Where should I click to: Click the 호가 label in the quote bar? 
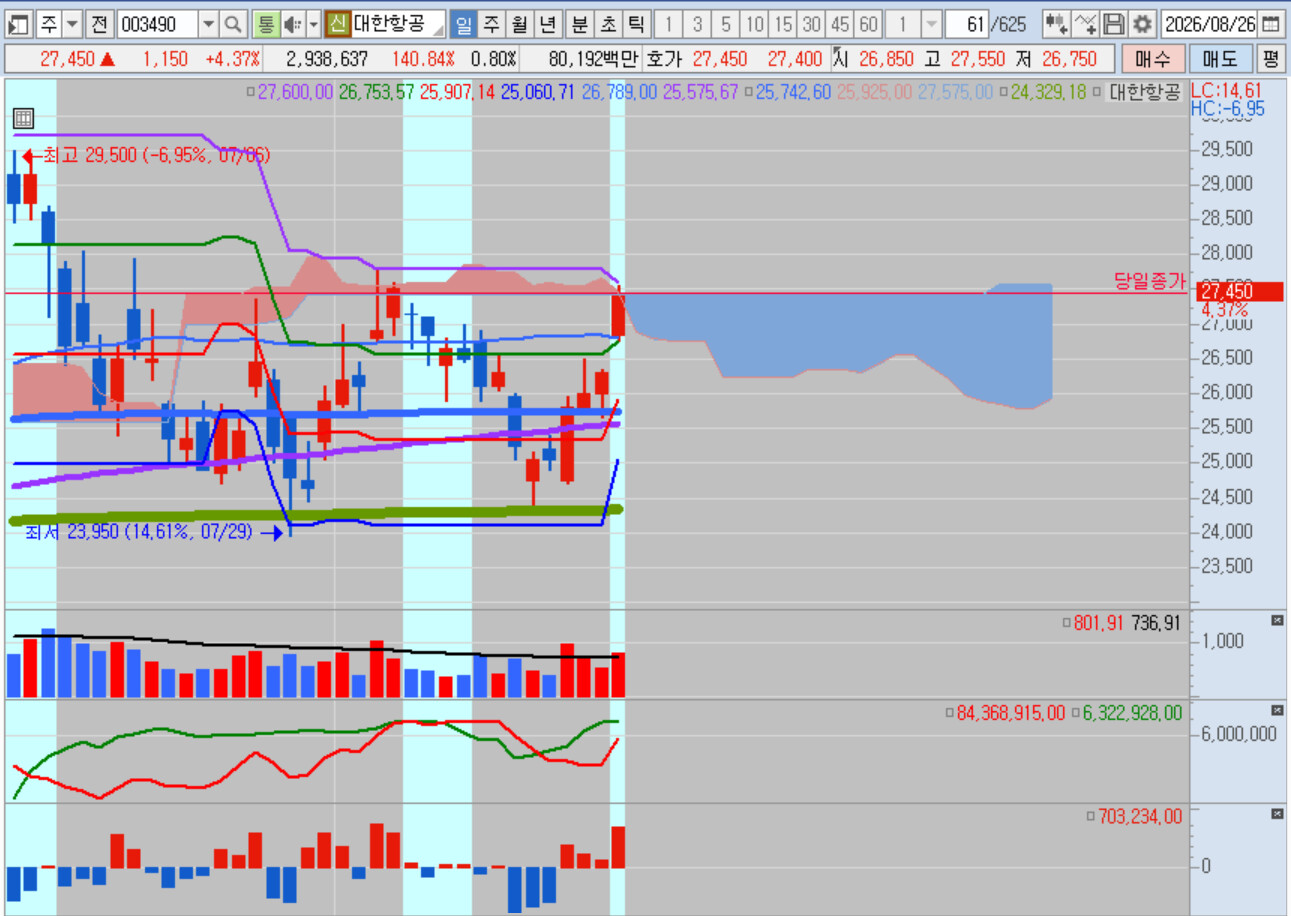[x=666, y=59]
